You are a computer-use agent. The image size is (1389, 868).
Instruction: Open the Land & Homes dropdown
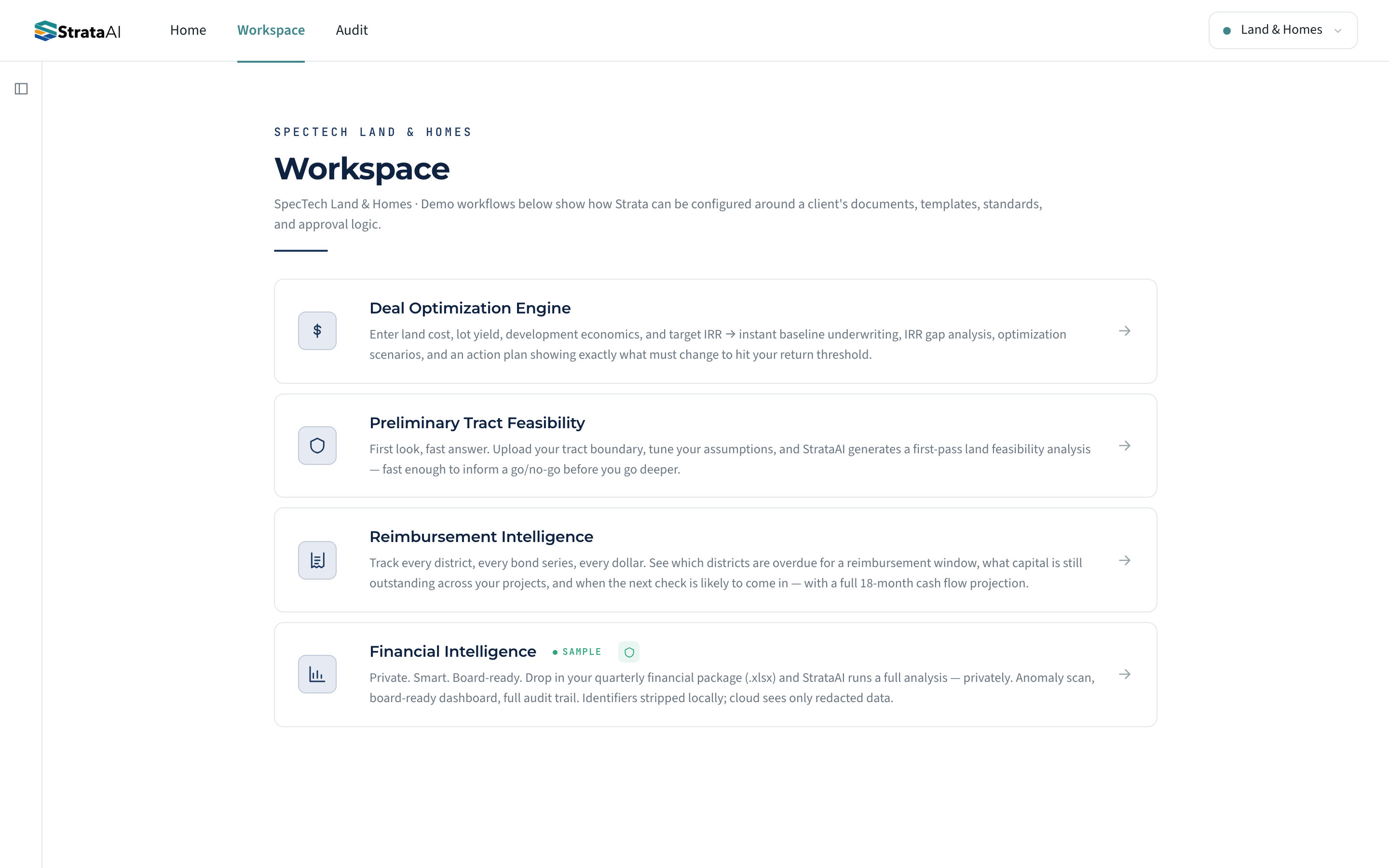click(1283, 30)
